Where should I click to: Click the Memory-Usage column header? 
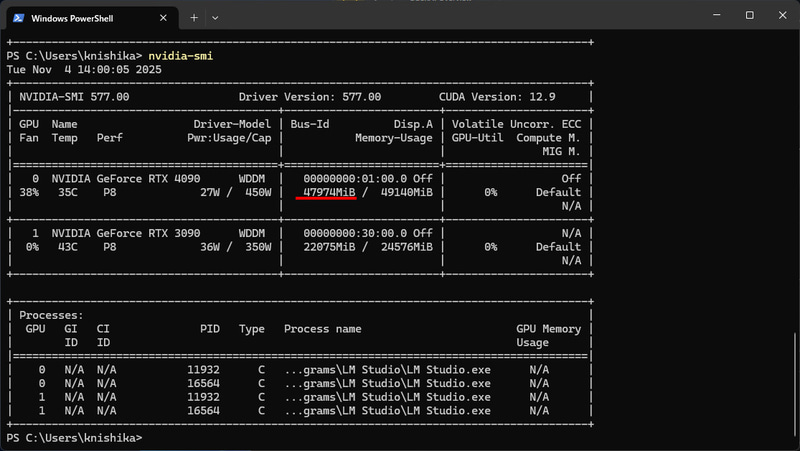pyautogui.click(x=394, y=138)
